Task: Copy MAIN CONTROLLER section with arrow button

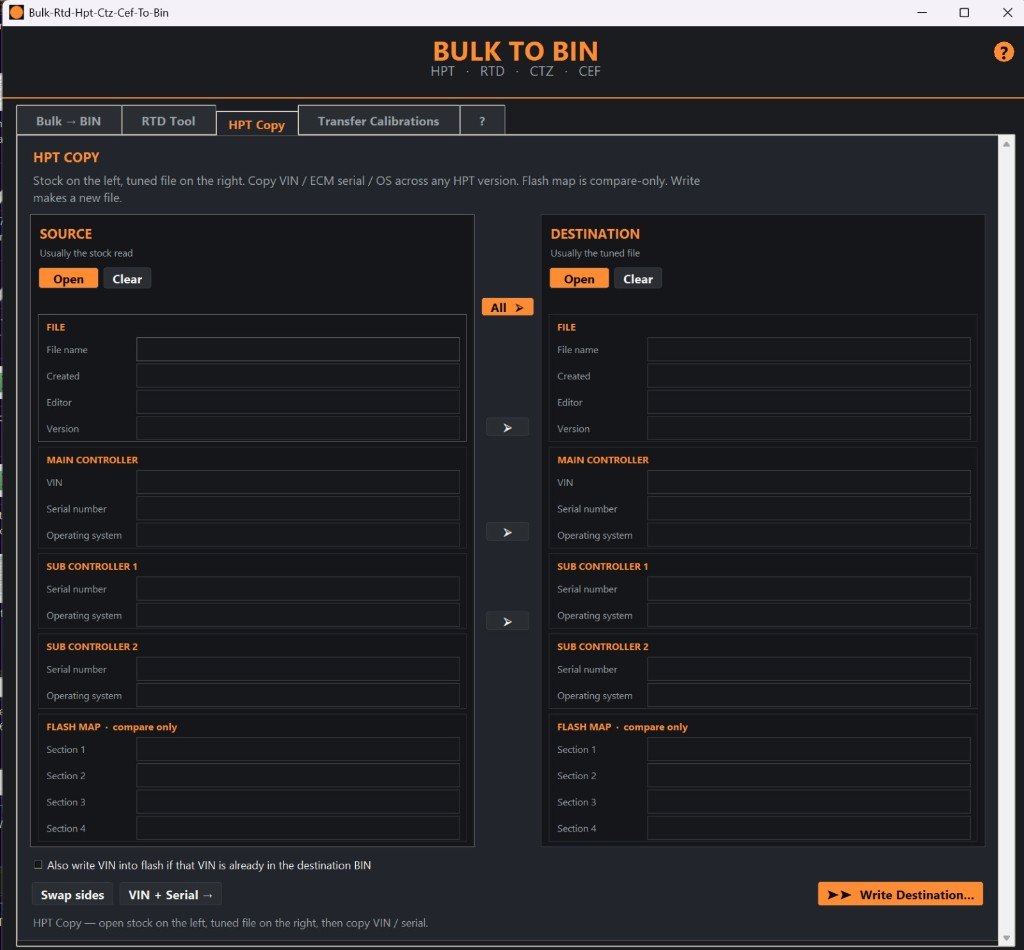Action: (507, 533)
